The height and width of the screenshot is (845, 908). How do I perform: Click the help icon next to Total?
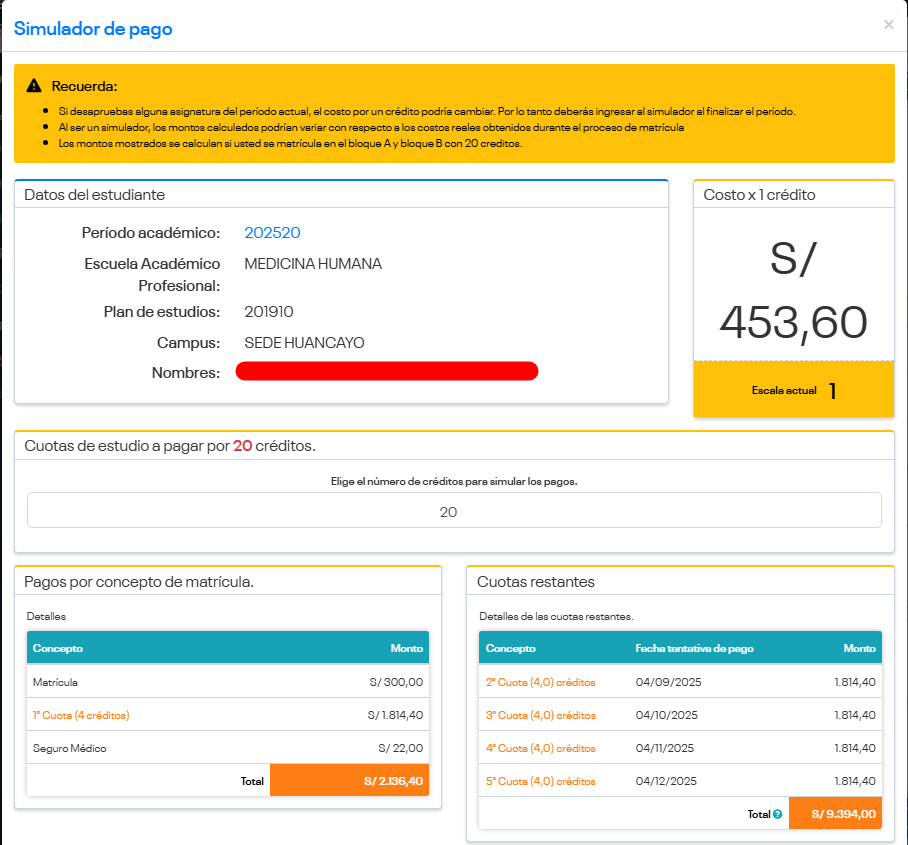point(777,814)
